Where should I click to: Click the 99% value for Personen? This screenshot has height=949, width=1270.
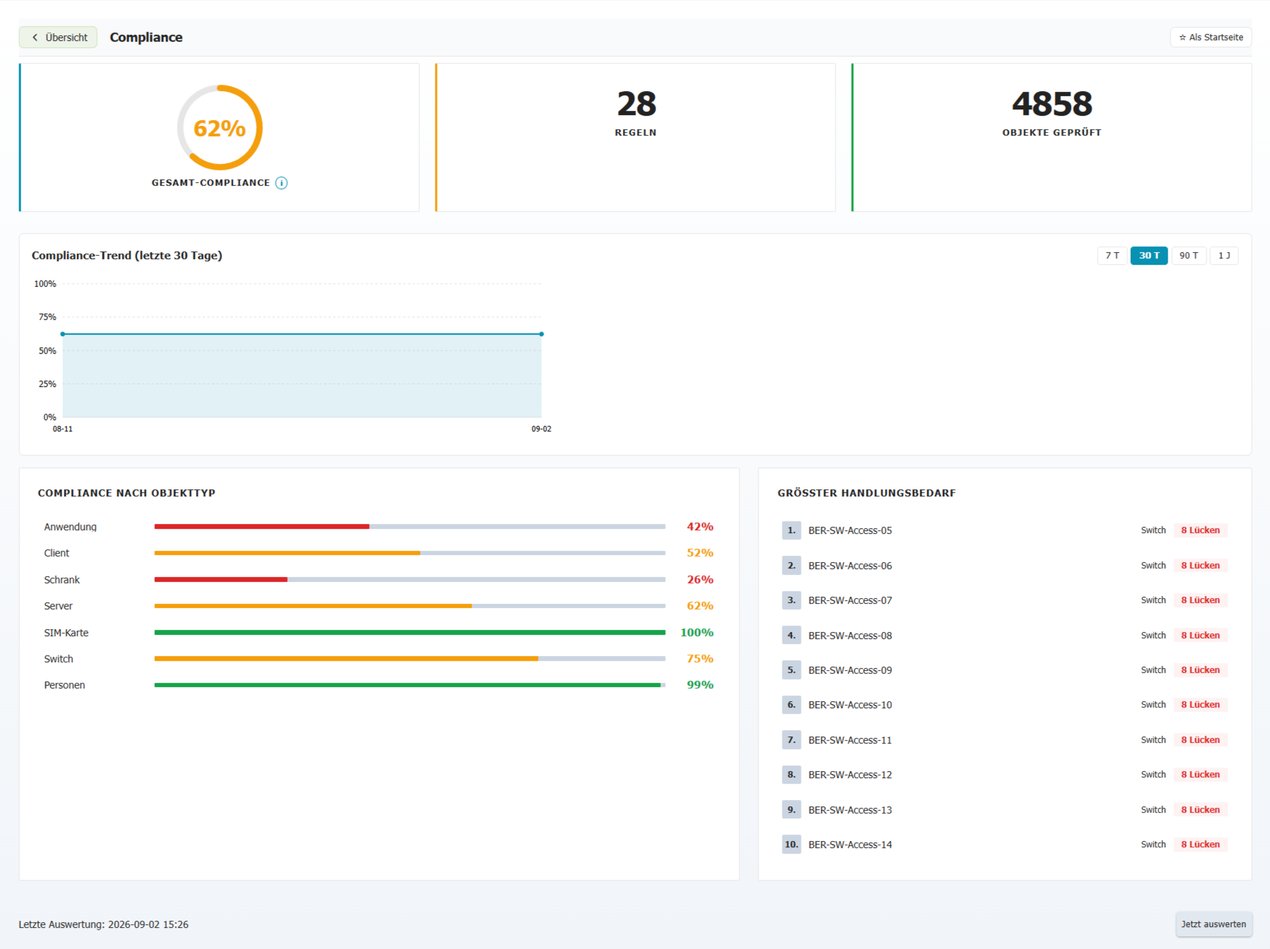coord(699,685)
